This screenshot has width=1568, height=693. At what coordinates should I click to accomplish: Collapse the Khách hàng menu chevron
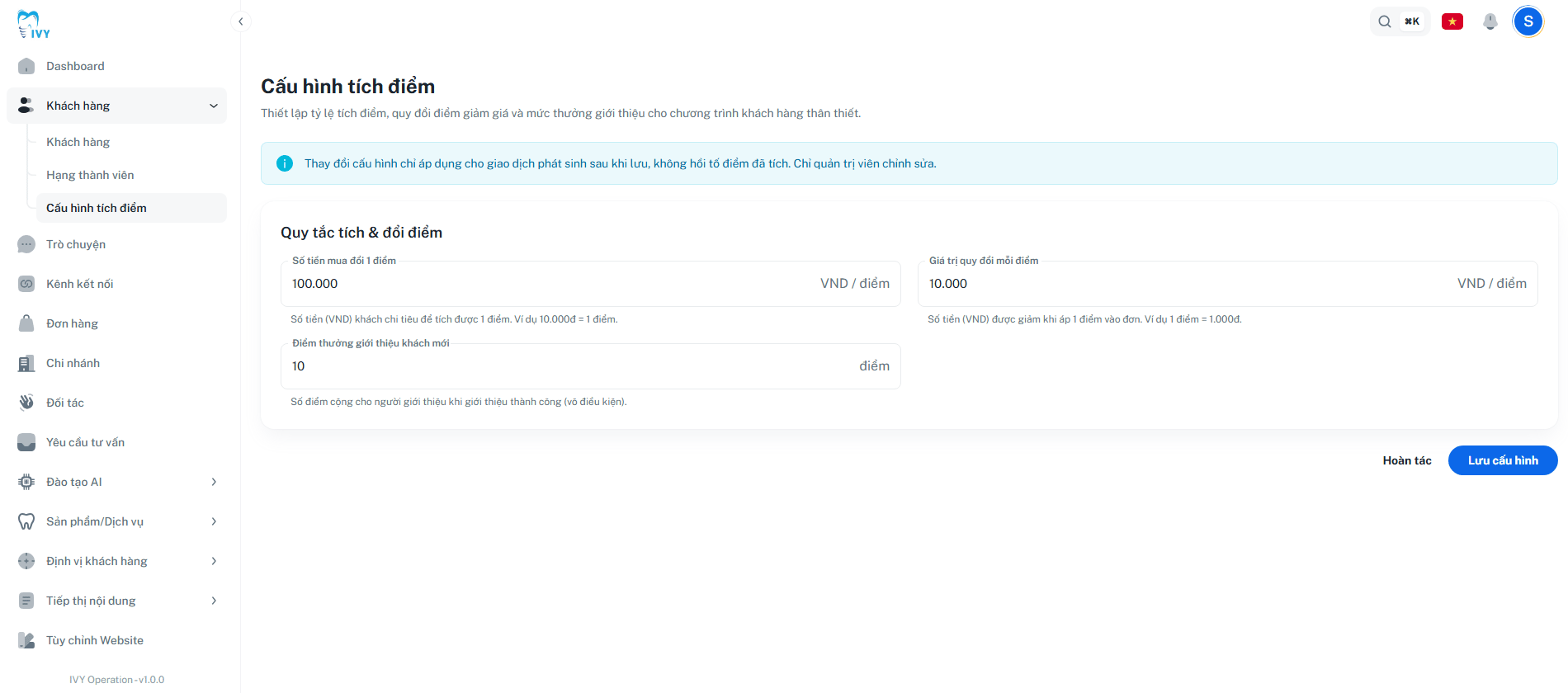point(214,106)
